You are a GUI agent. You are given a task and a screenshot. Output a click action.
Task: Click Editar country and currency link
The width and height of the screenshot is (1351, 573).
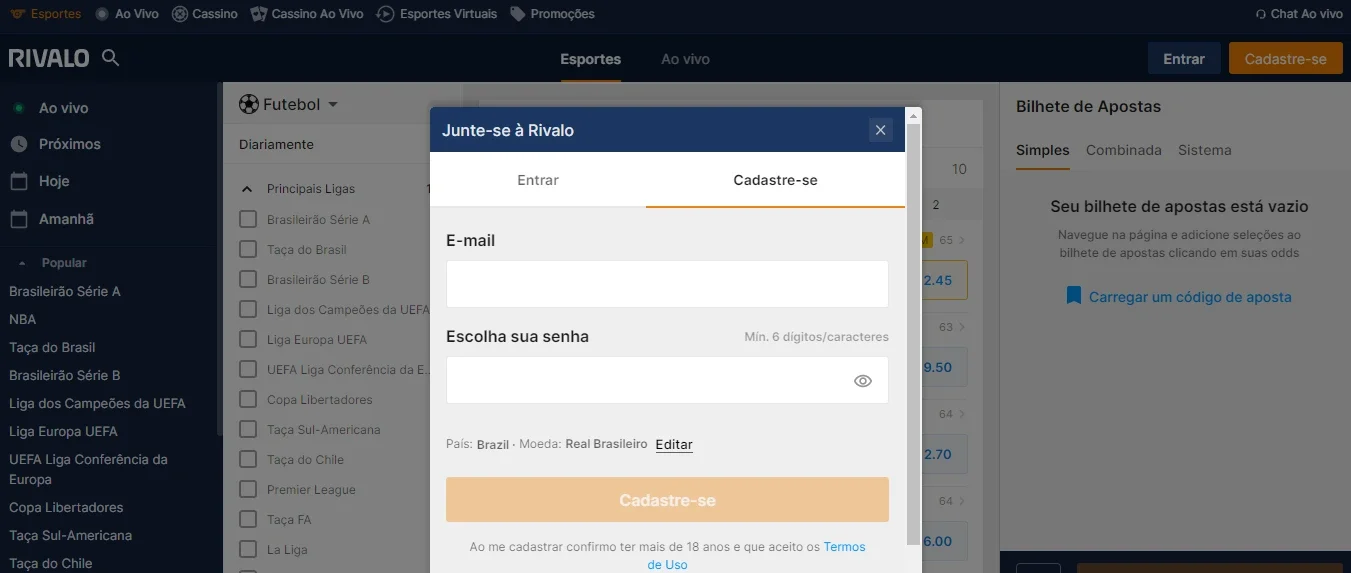pyautogui.click(x=674, y=444)
